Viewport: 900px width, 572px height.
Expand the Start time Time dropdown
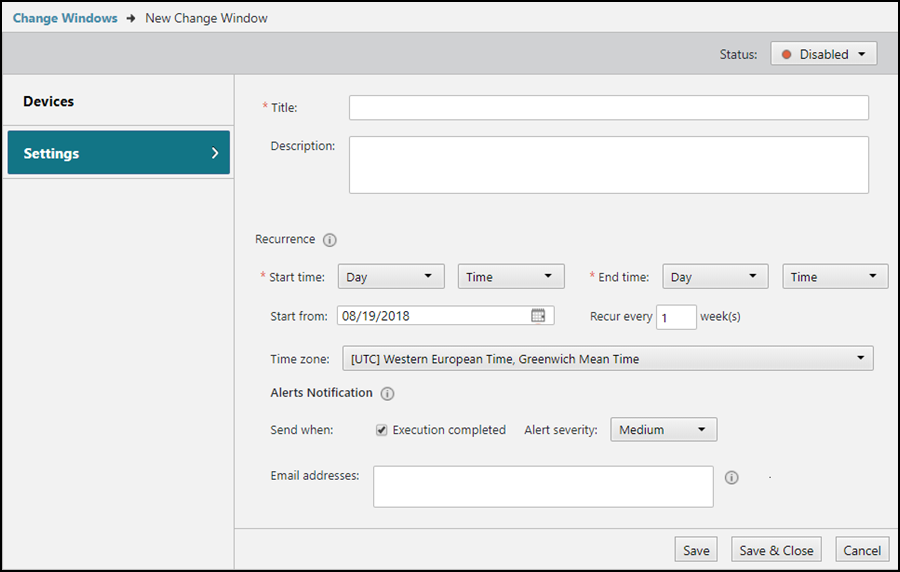coord(510,277)
